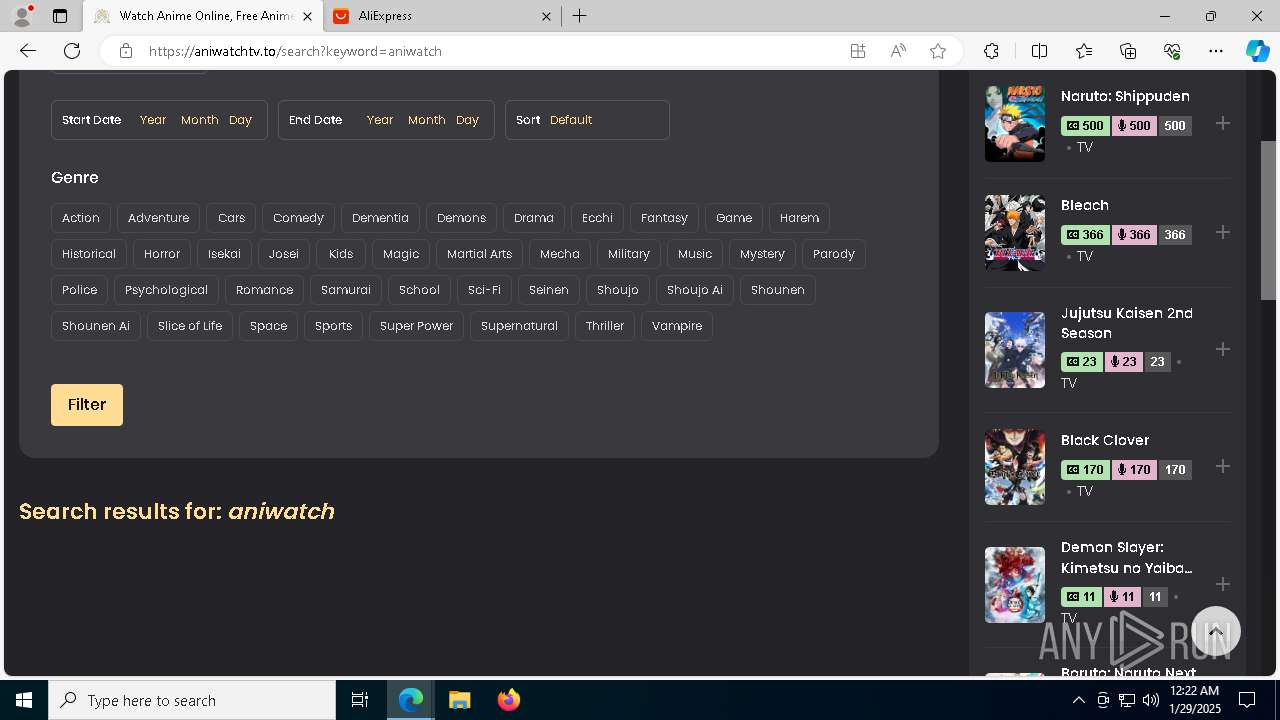The image size is (1280, 720).
Task: Close the AliExpress tab
Action: 546,16
